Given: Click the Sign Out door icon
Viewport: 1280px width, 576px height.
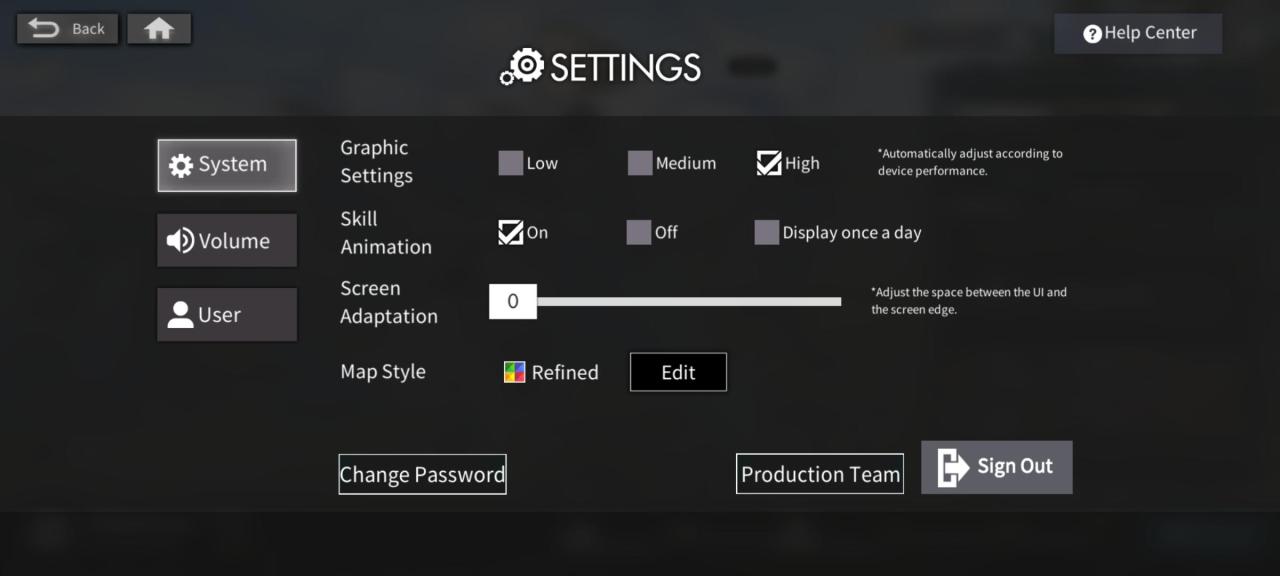Looking at the screenshot, I should pyautogui.click(x=953, y=467).
